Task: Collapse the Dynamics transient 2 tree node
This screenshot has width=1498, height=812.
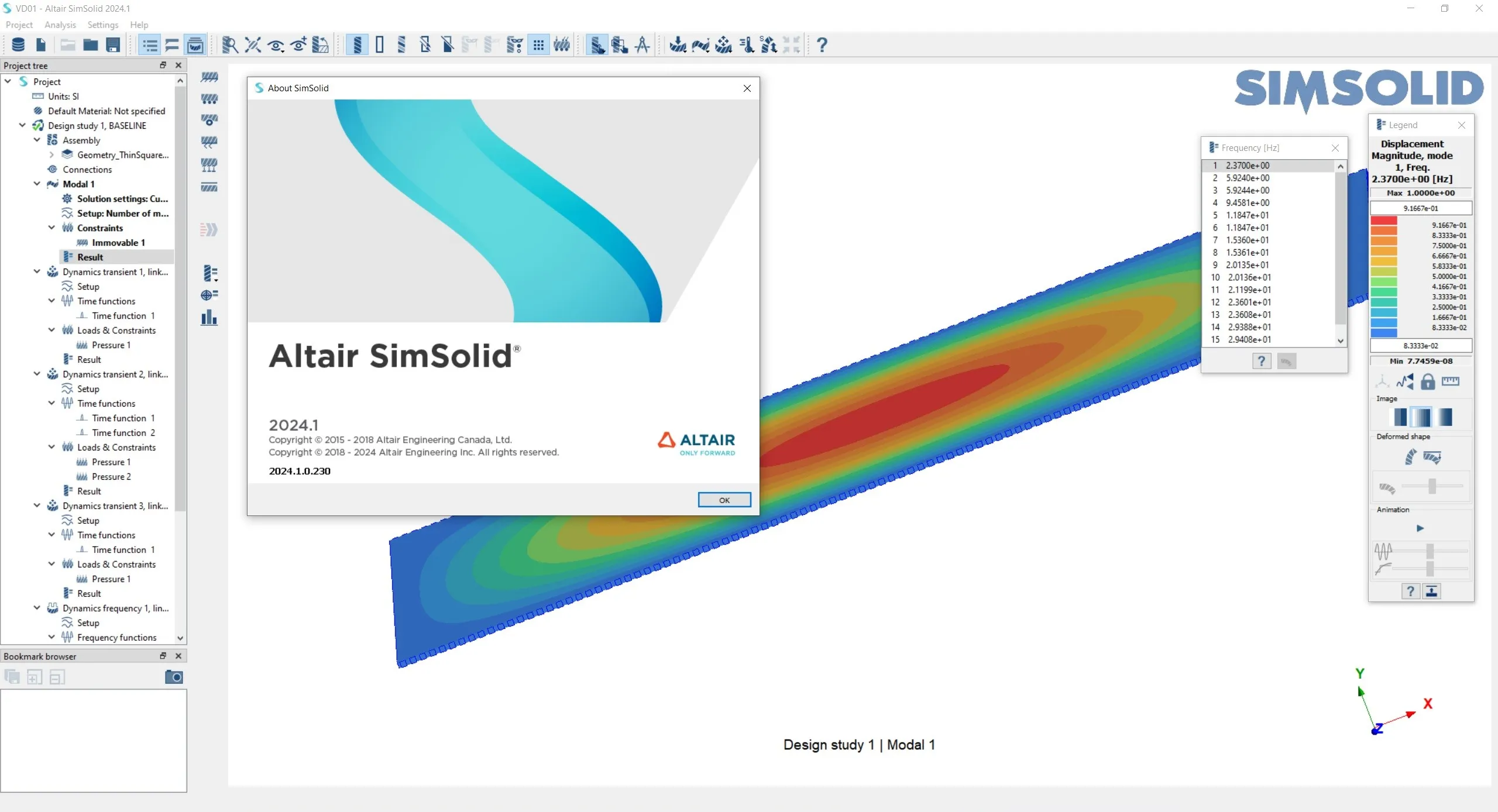Action: (37, 374)
